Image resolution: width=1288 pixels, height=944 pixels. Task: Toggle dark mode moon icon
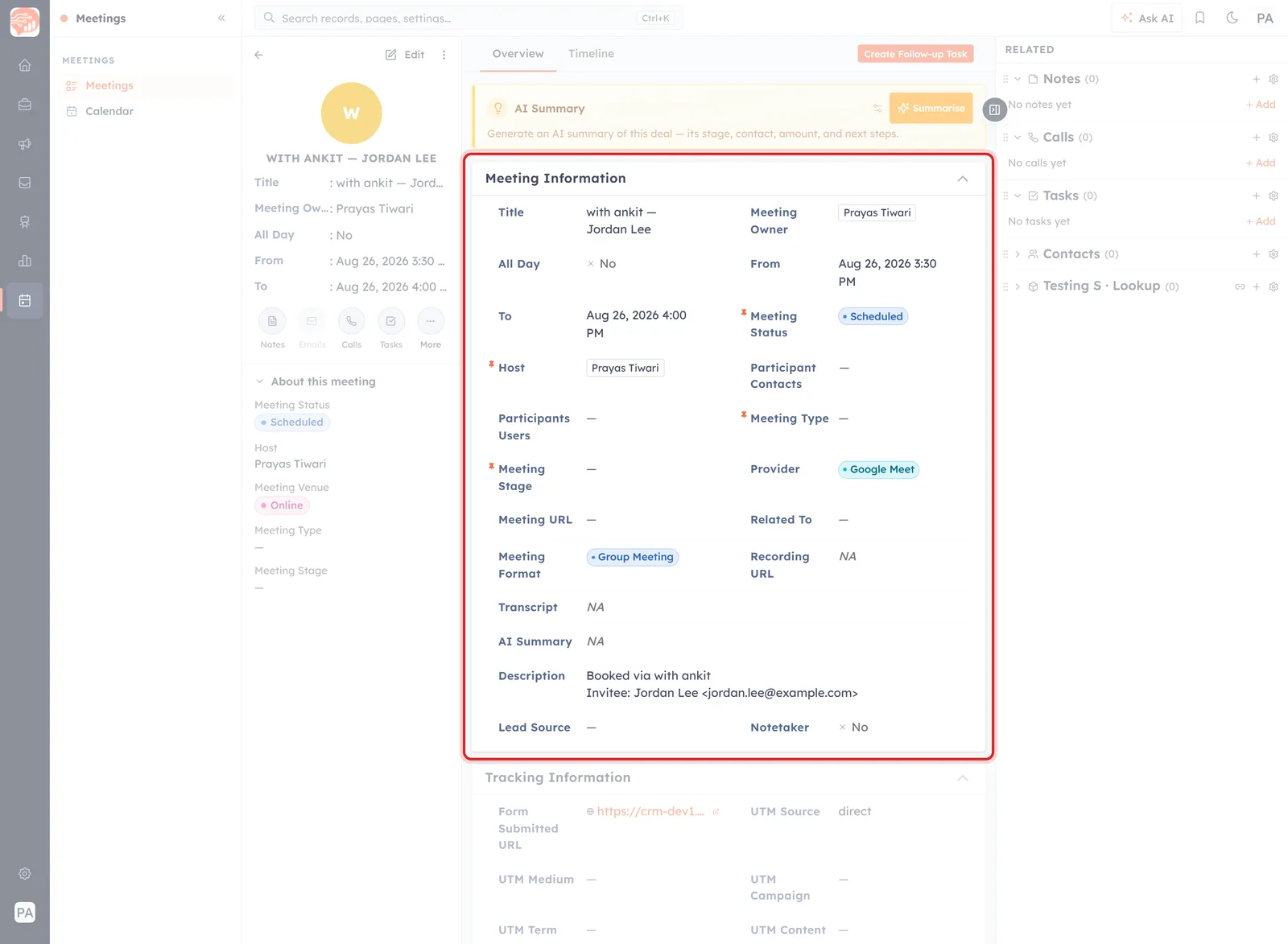coord(1232,18)
